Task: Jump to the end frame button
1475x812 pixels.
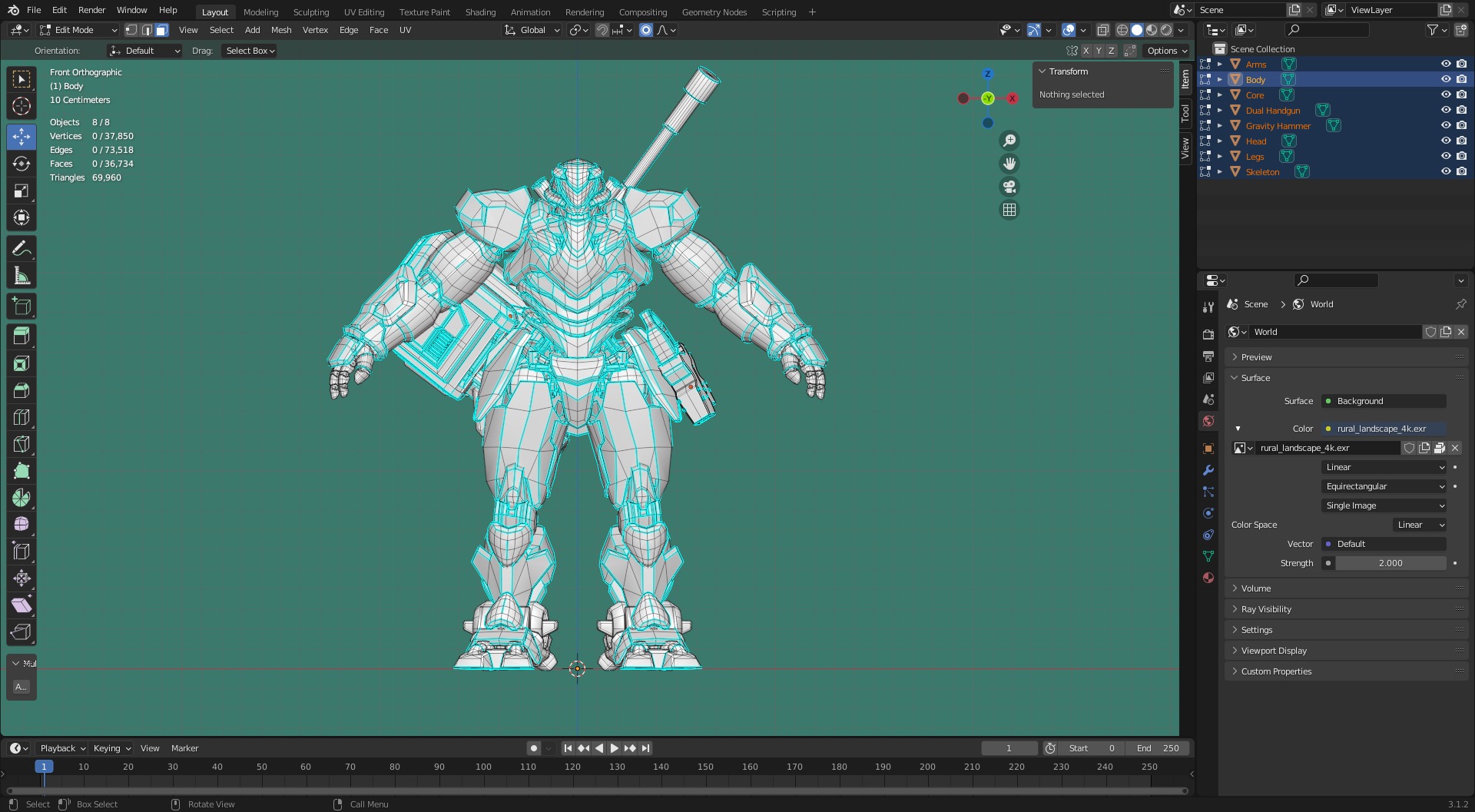Action: click(x=646, y=748)
